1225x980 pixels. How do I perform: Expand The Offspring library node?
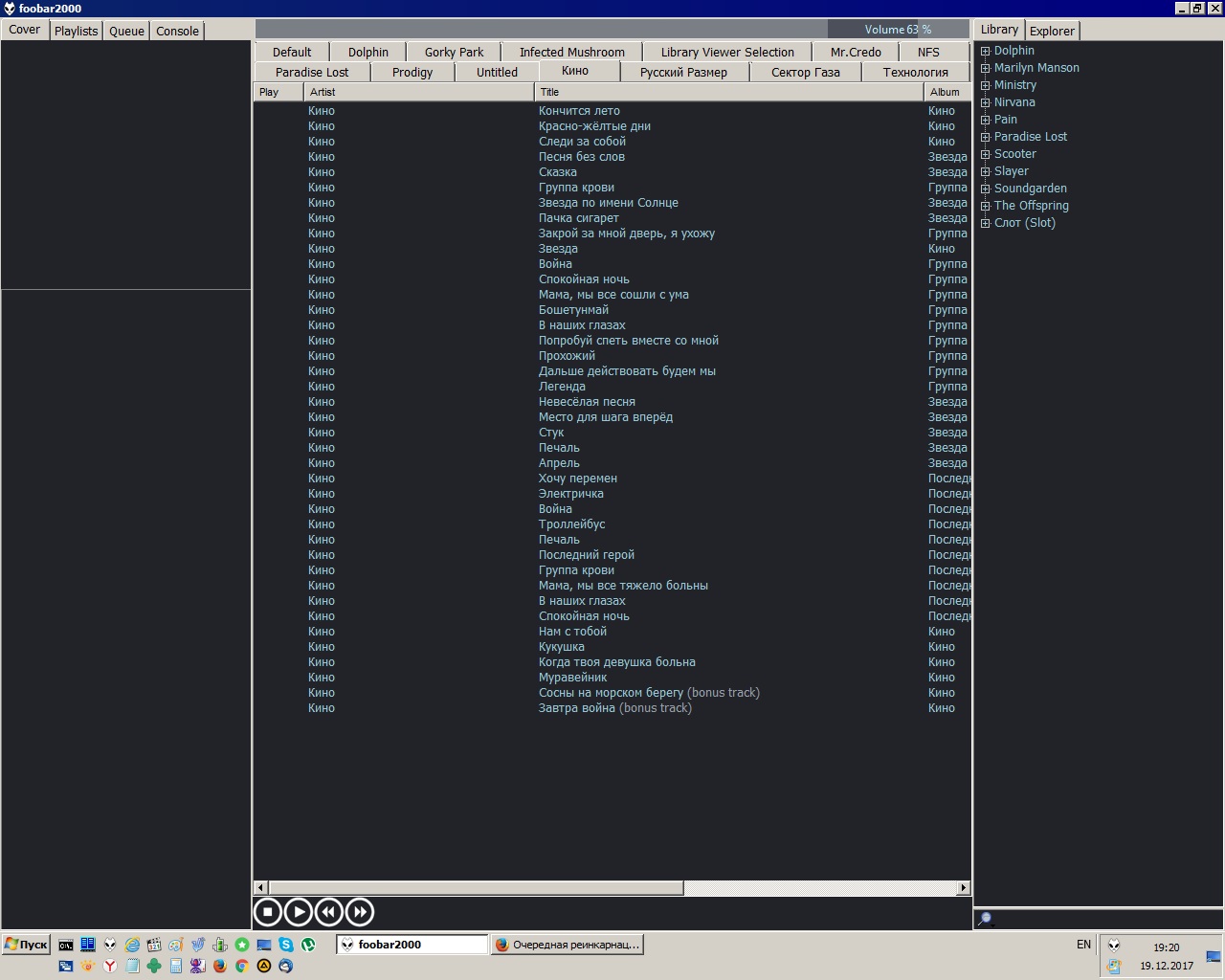pyautogui.click(x=985, y=206)
